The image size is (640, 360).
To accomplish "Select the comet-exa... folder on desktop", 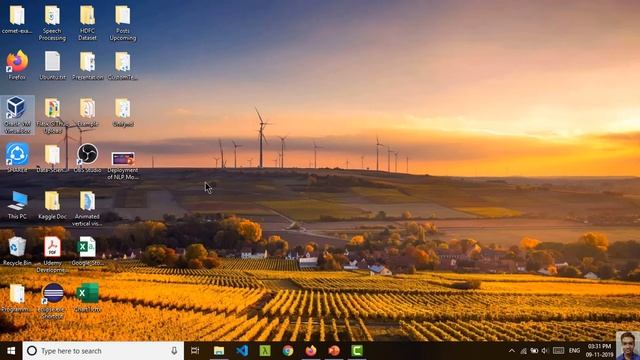I will click(17, 19).
